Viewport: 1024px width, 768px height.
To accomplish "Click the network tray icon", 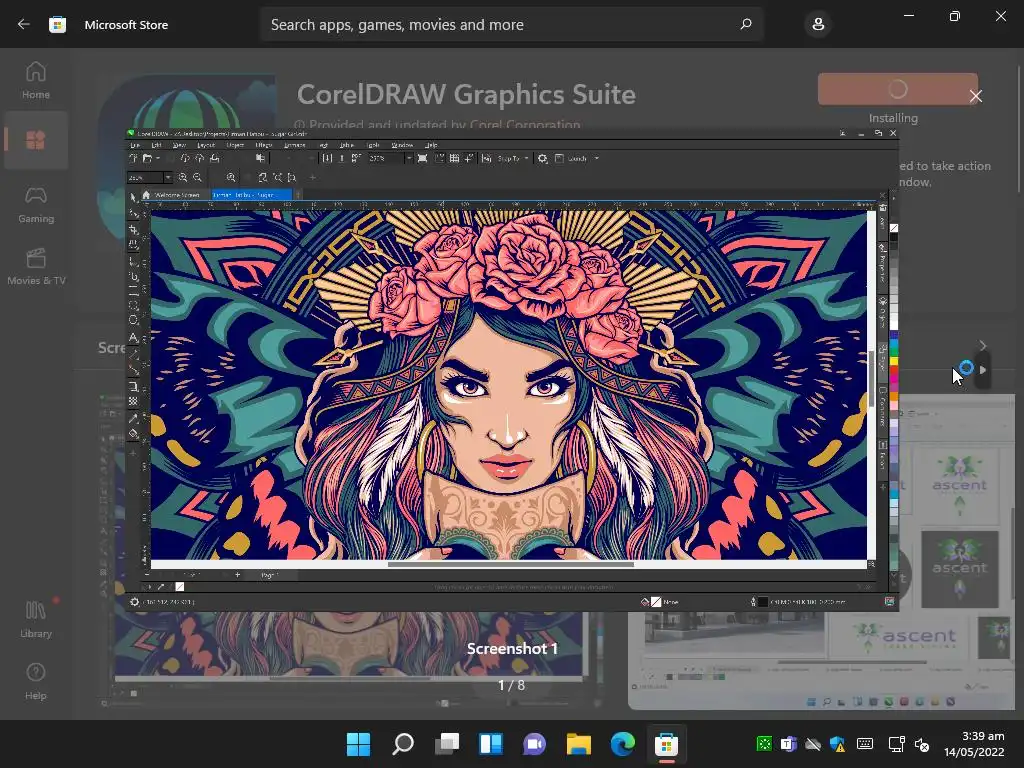I will pyautogui.click(x=896, y=743).
